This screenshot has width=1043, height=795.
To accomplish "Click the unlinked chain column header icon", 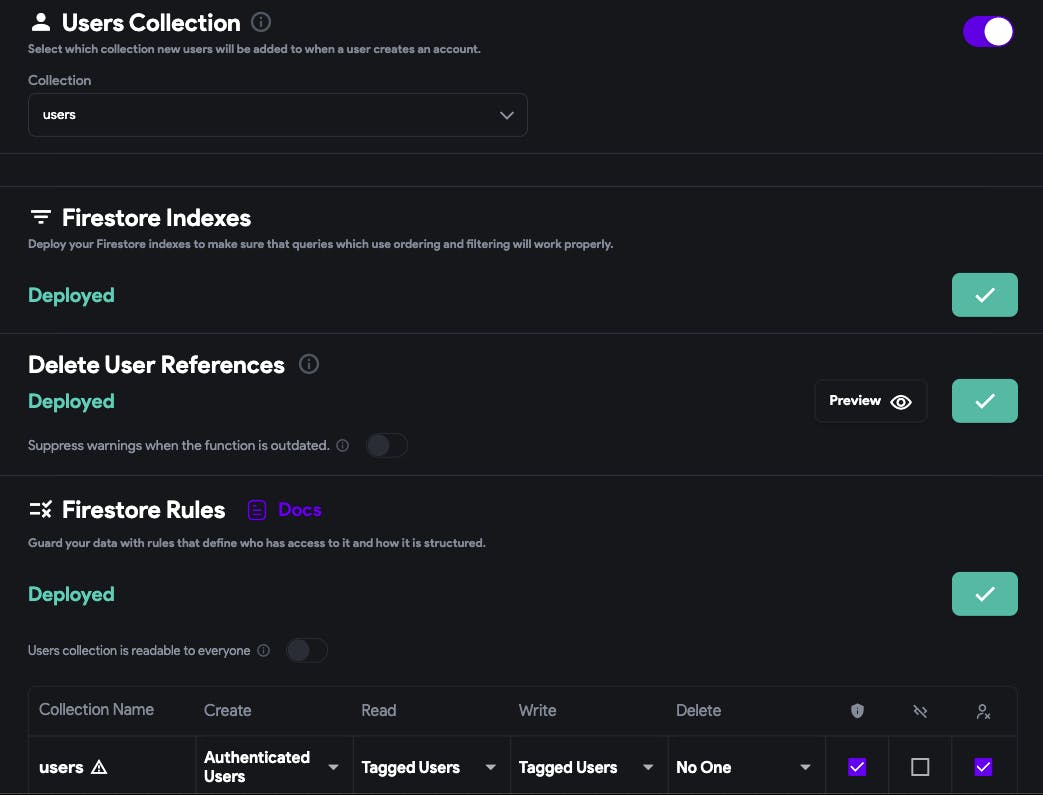I will point(920,711).
